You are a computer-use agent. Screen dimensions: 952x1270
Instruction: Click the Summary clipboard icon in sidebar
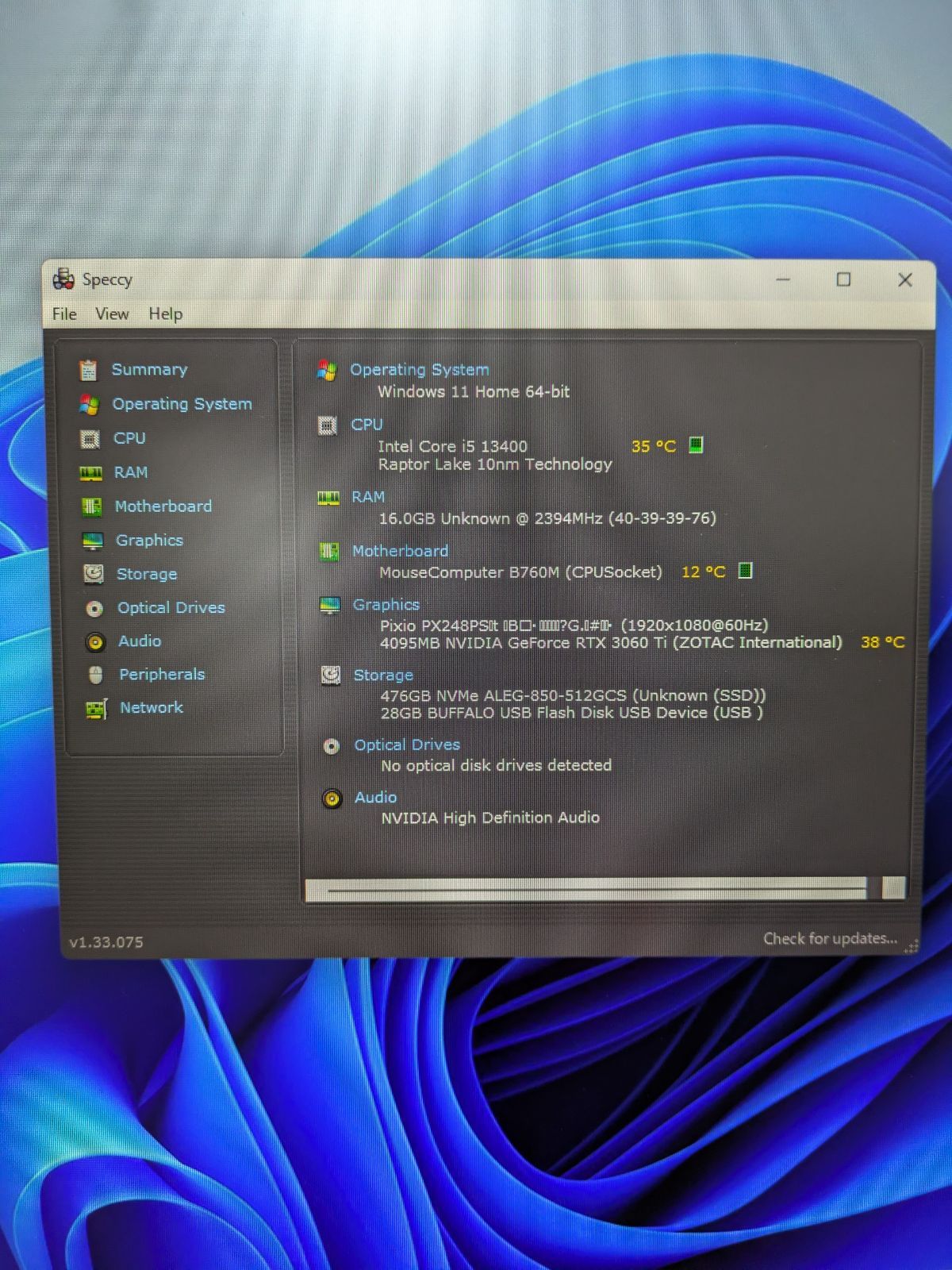click(88, 370)
